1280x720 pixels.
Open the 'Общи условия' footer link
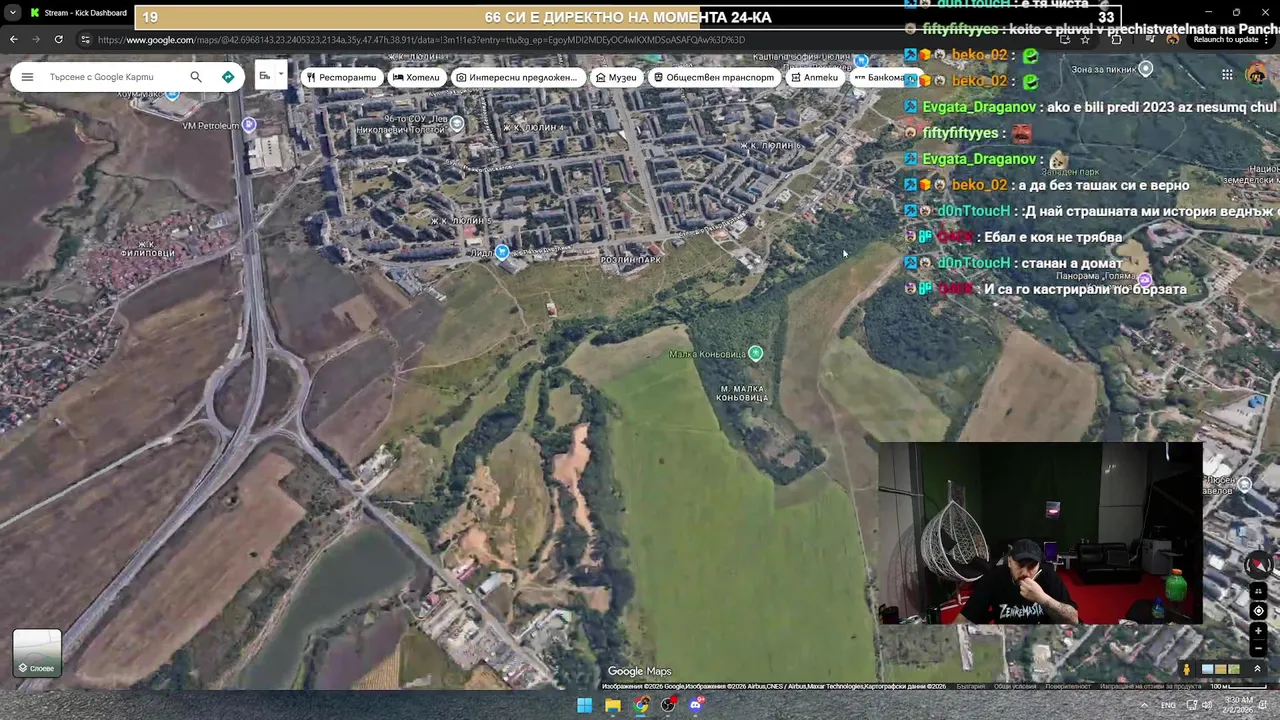click(1015, 686)
